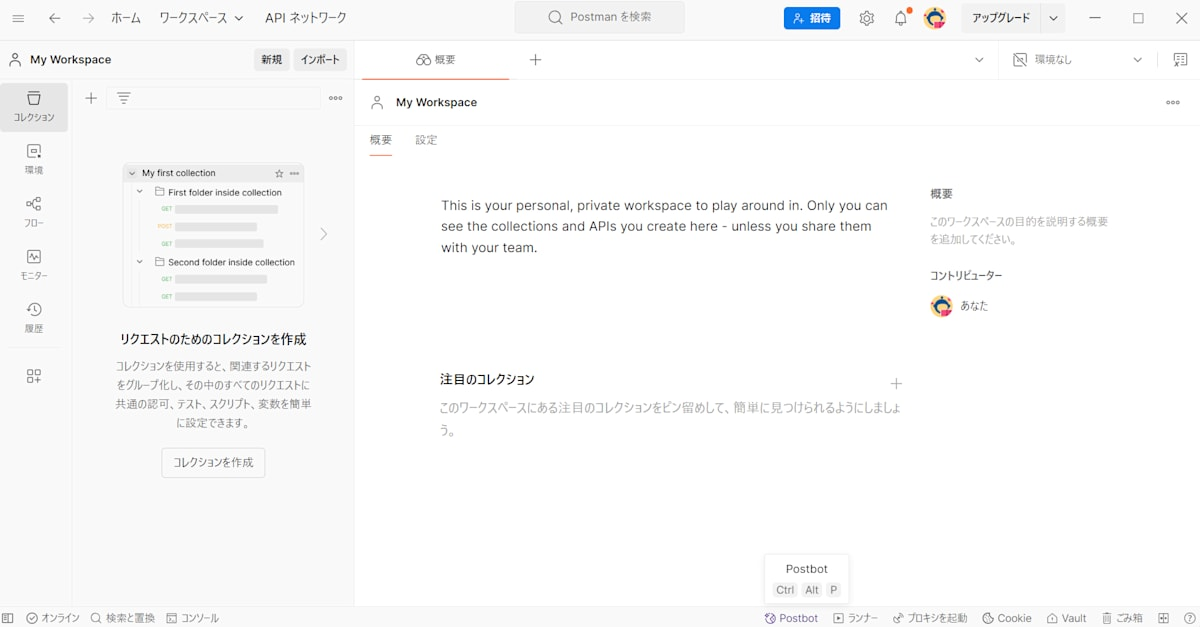Click the plus to create new collection

pyautogui.click(x=91, y=98)
